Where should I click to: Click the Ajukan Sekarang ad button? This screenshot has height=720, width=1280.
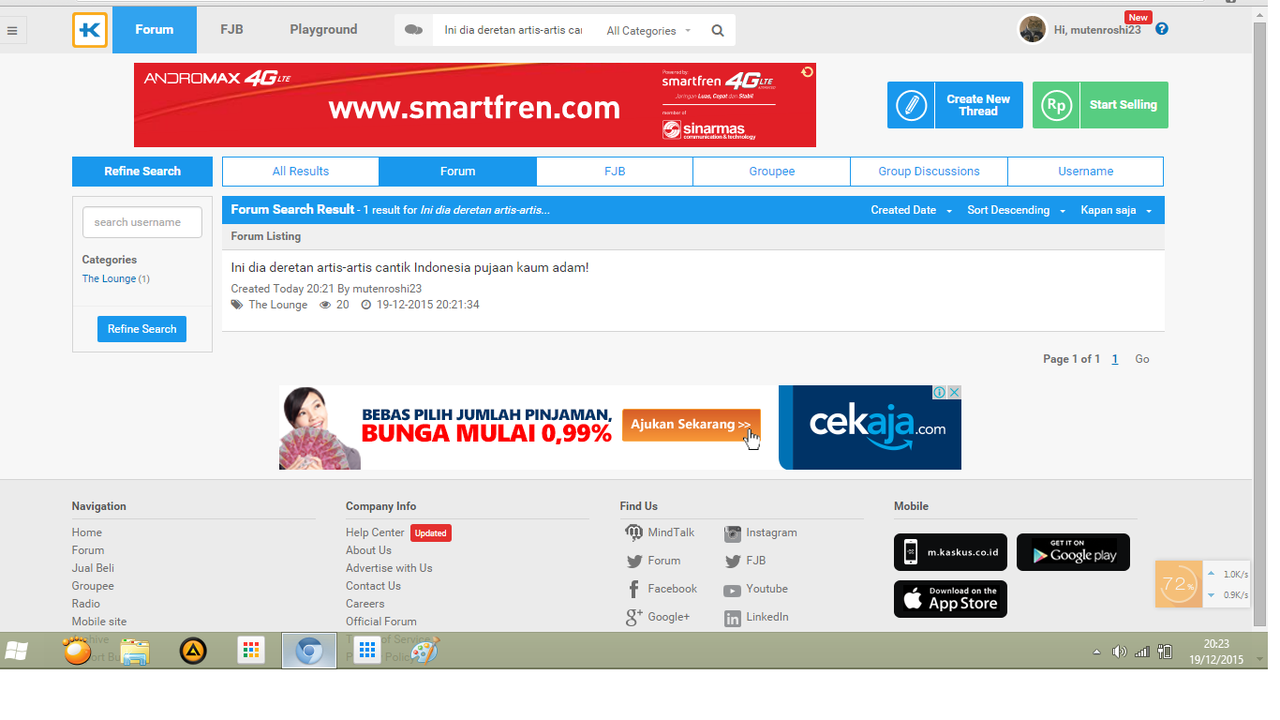pos(691,425)
